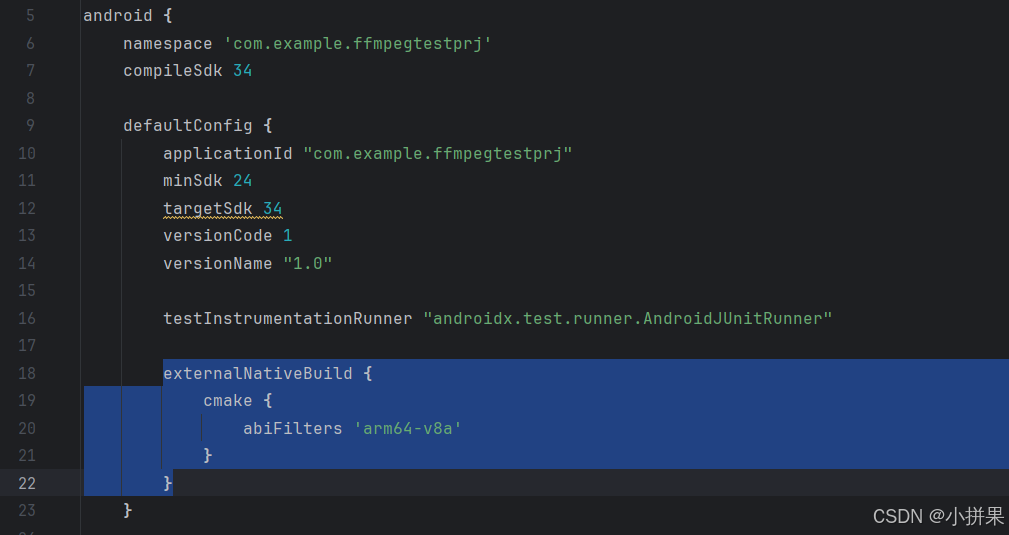
Task: Click the 'abiFilters' property
Action: 293,428
